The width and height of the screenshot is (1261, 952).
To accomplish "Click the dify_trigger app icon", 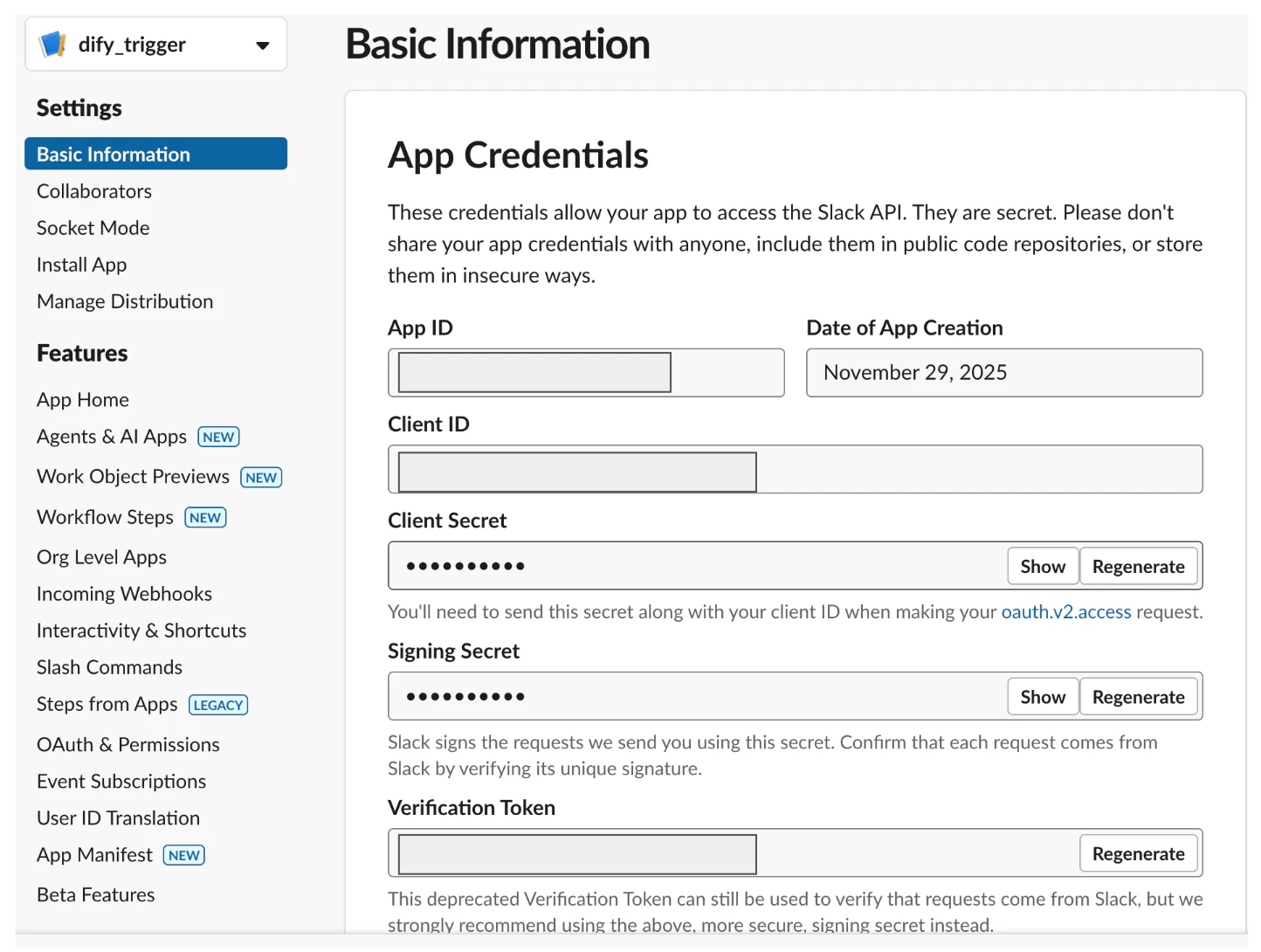I will pos(53,44).
